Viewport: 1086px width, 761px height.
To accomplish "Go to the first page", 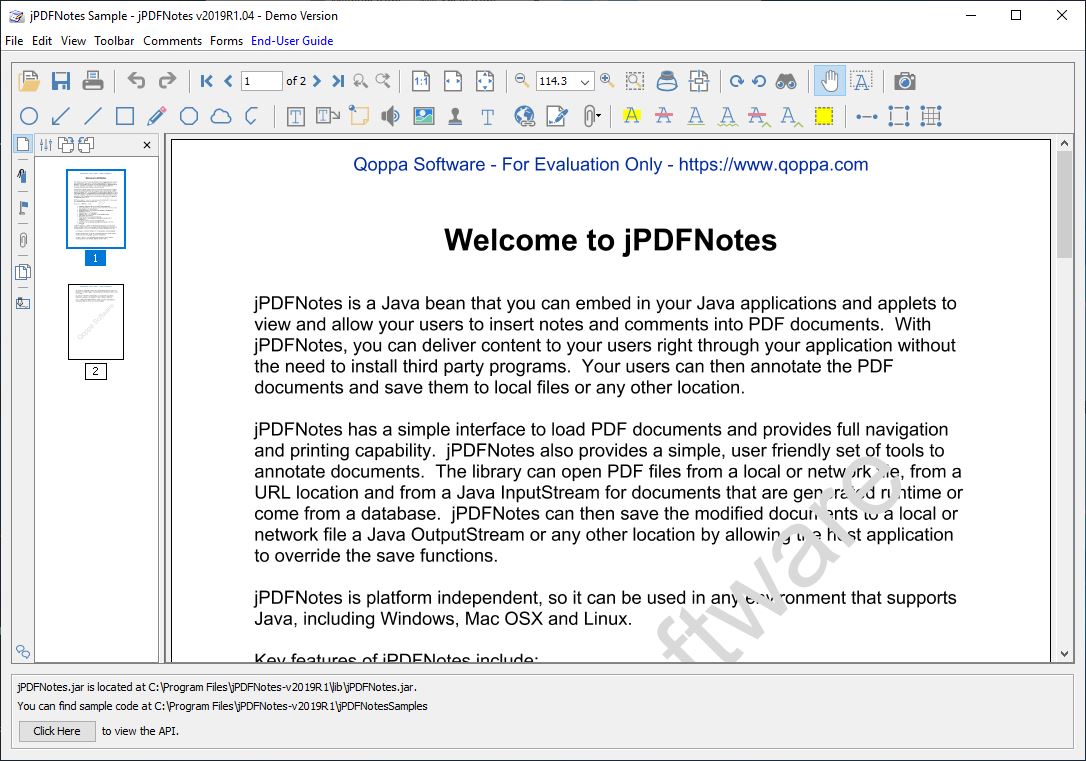I will click(206, 81).
